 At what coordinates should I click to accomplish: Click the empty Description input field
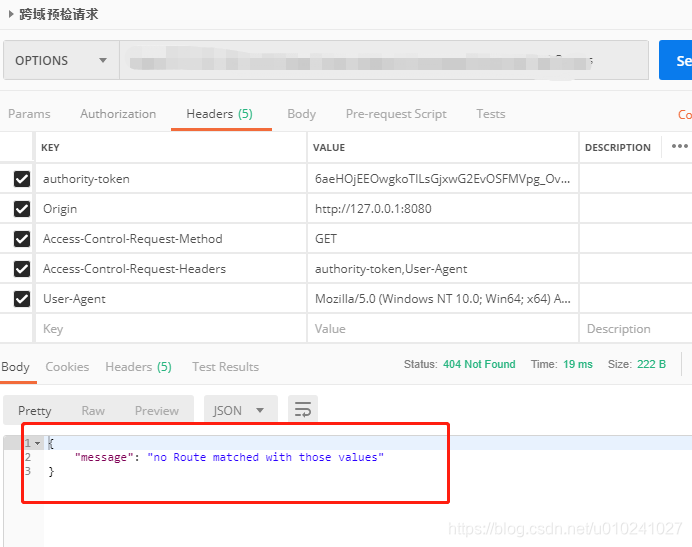click(636, 329)
